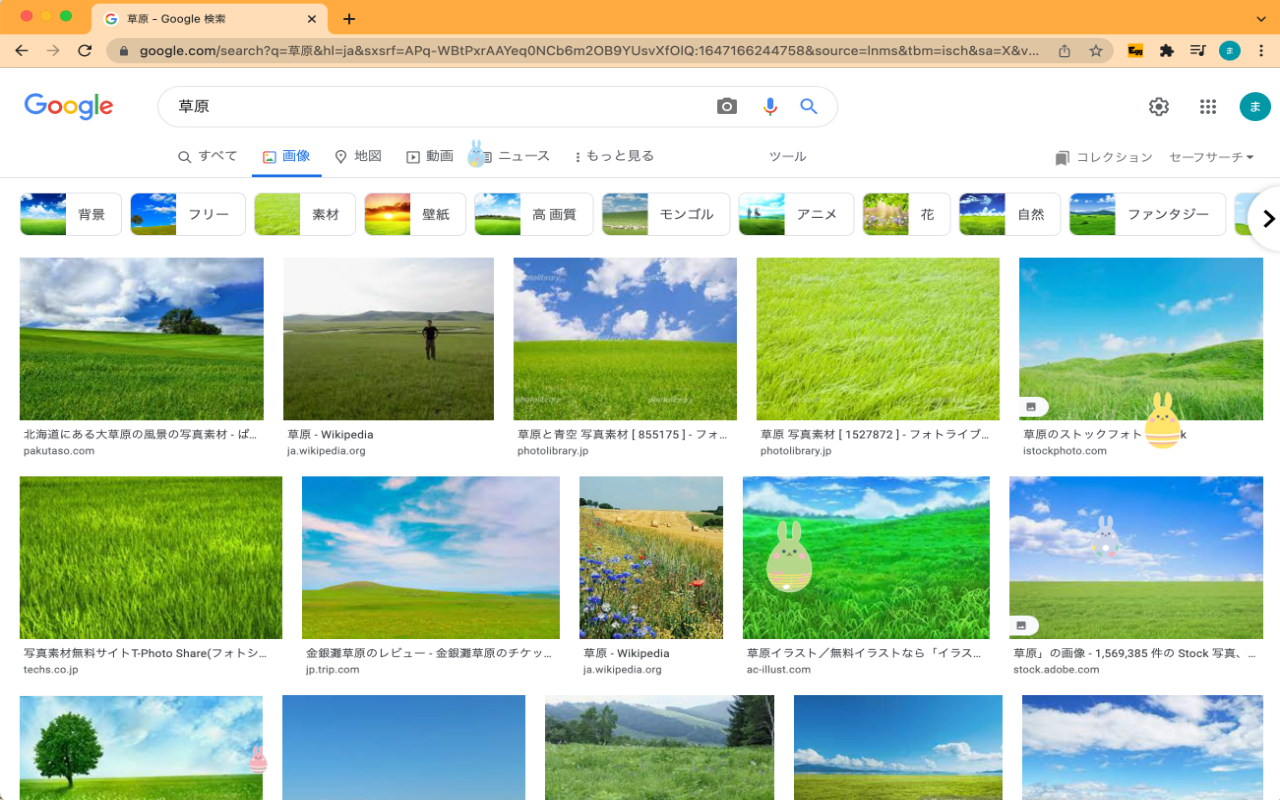Open Google quick settings gear
Screen dimensions: 1280x800
pos(1157,106)
